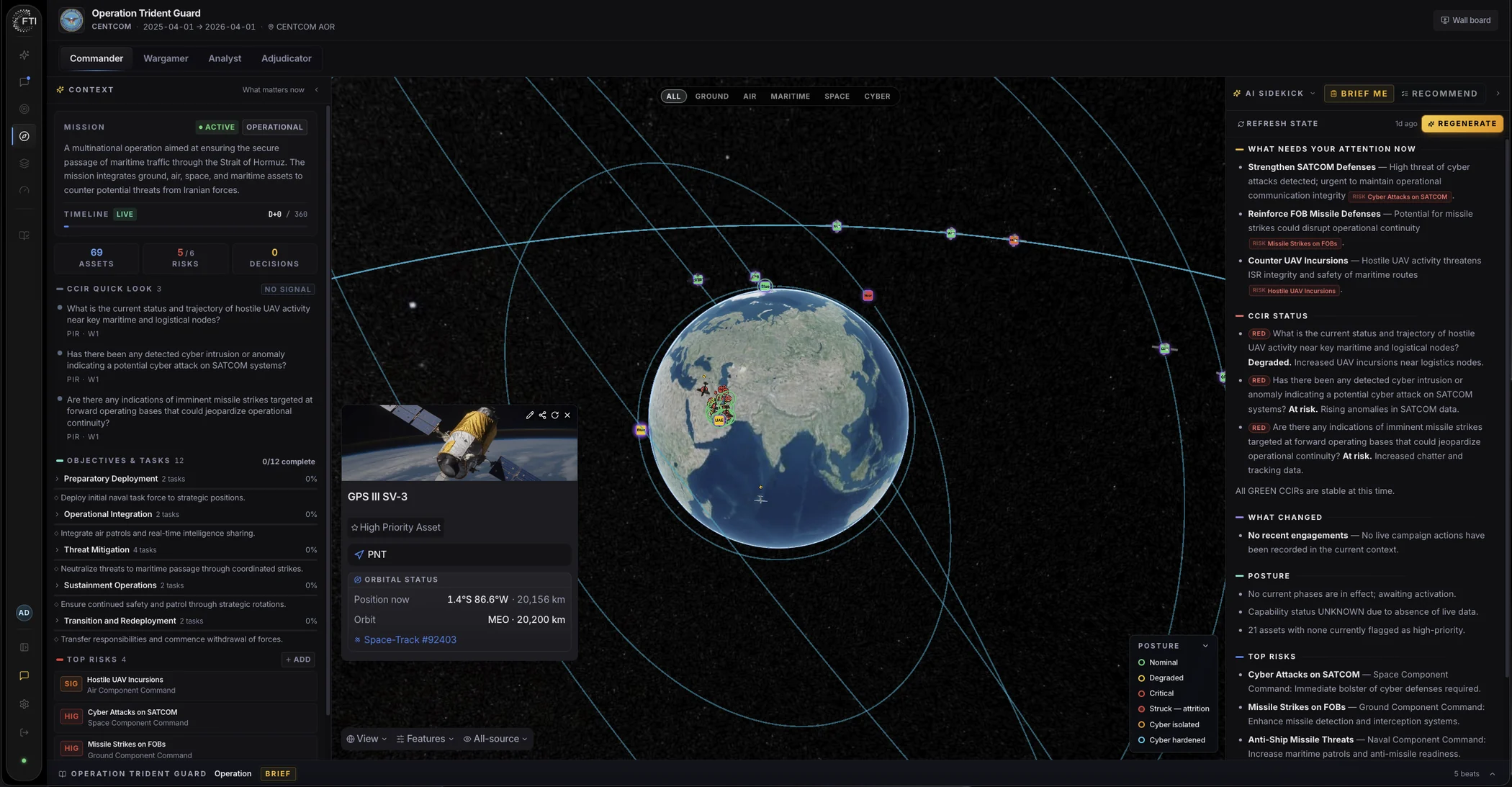Click the AD user avatar

point(24,613)
